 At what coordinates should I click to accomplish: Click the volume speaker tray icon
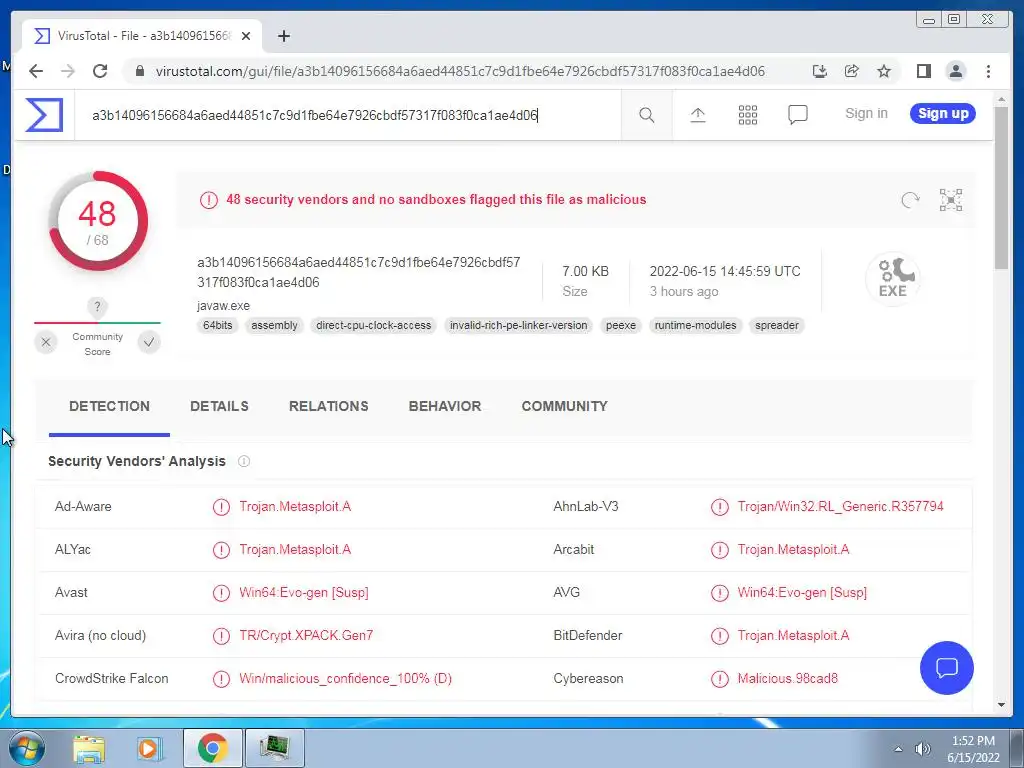click(923, 749)
